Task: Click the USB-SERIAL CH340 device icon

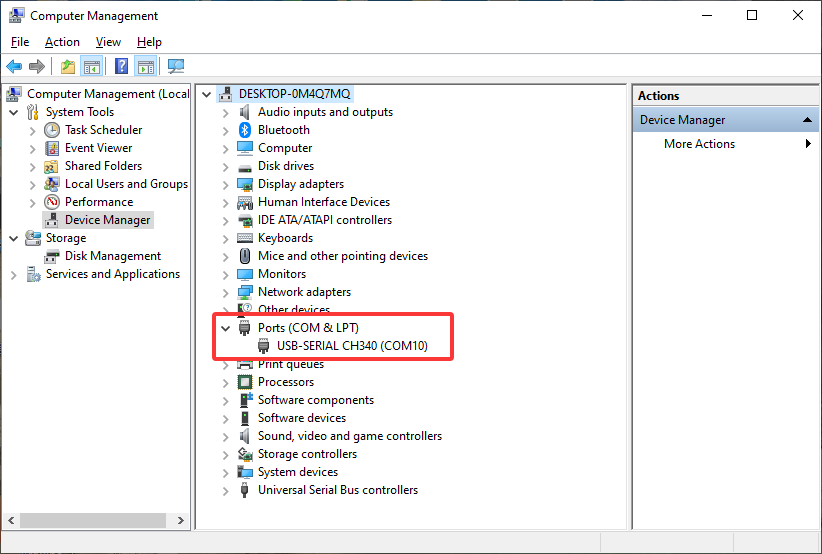Action: pos(264,346)
